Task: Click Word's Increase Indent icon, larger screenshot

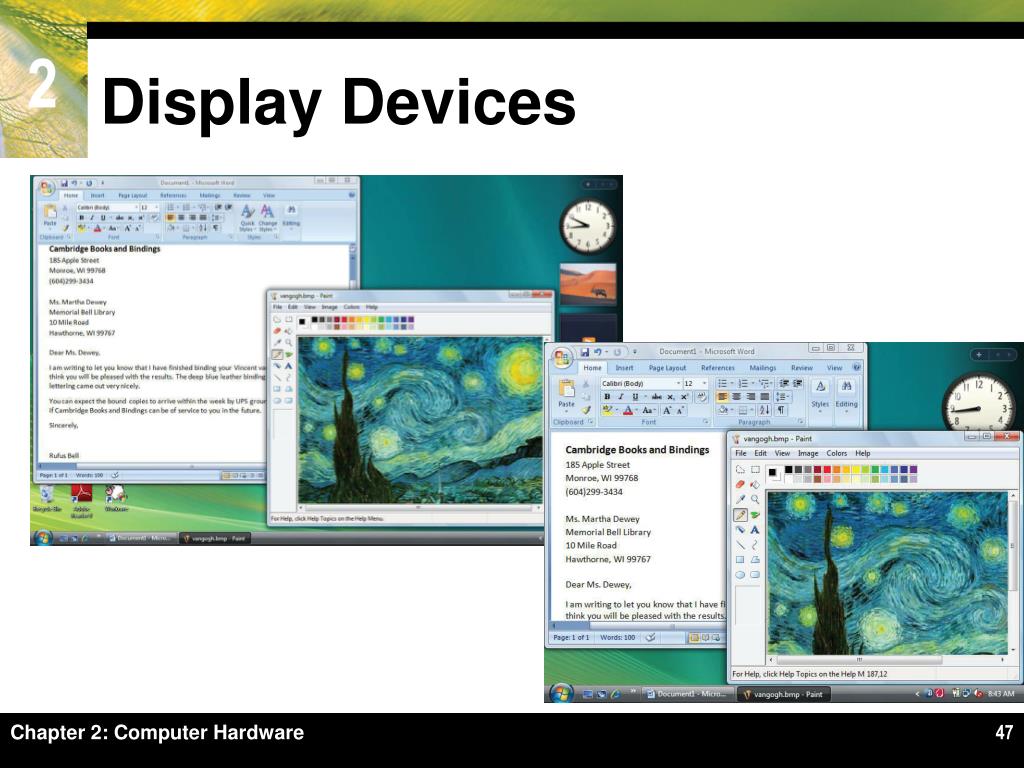Action: coord(797,383)
